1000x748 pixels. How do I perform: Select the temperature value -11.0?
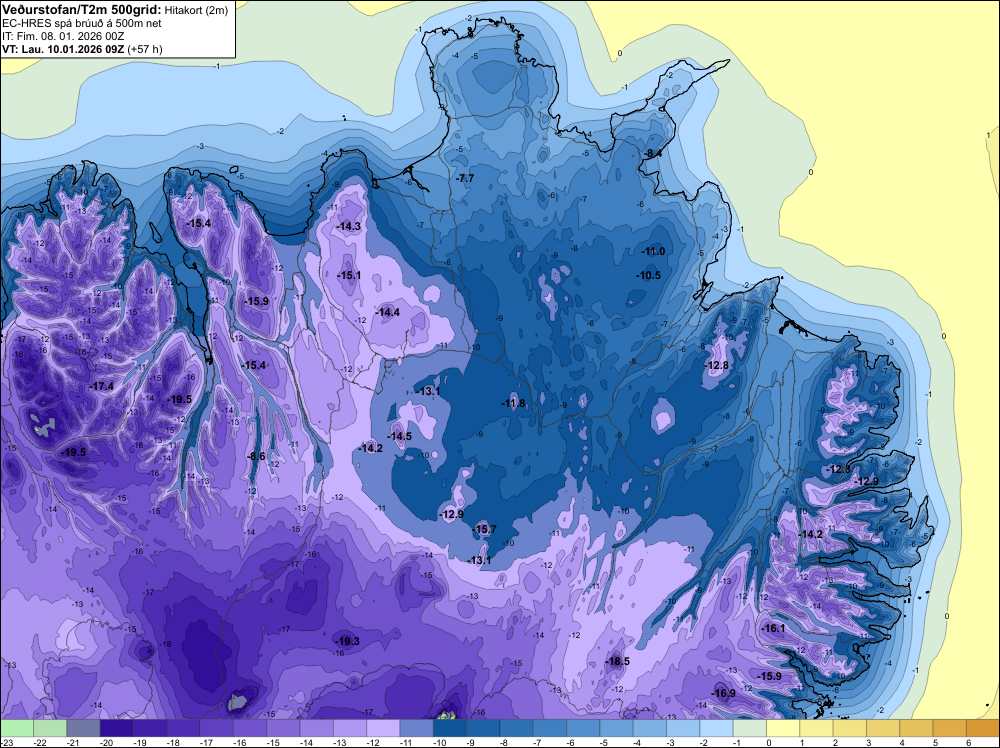point(653,251)
